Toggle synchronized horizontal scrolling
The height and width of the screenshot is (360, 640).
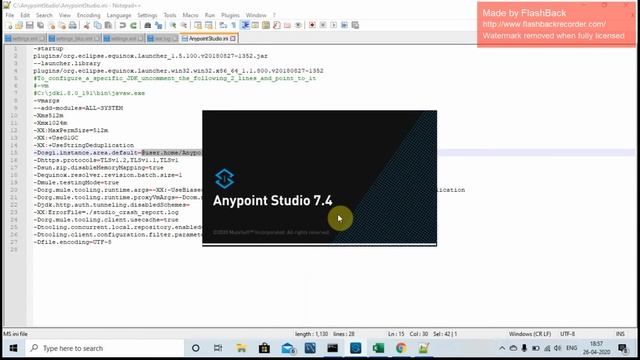tap(209, 25)
